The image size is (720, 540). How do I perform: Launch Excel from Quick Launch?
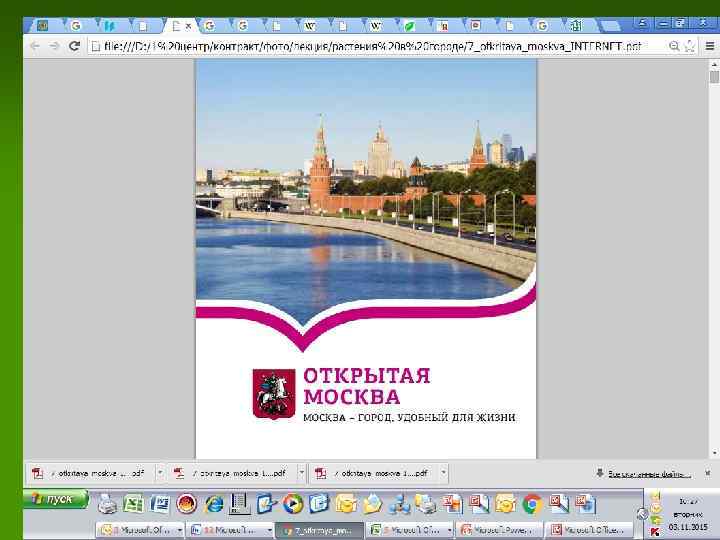click(x=133, y=505)
